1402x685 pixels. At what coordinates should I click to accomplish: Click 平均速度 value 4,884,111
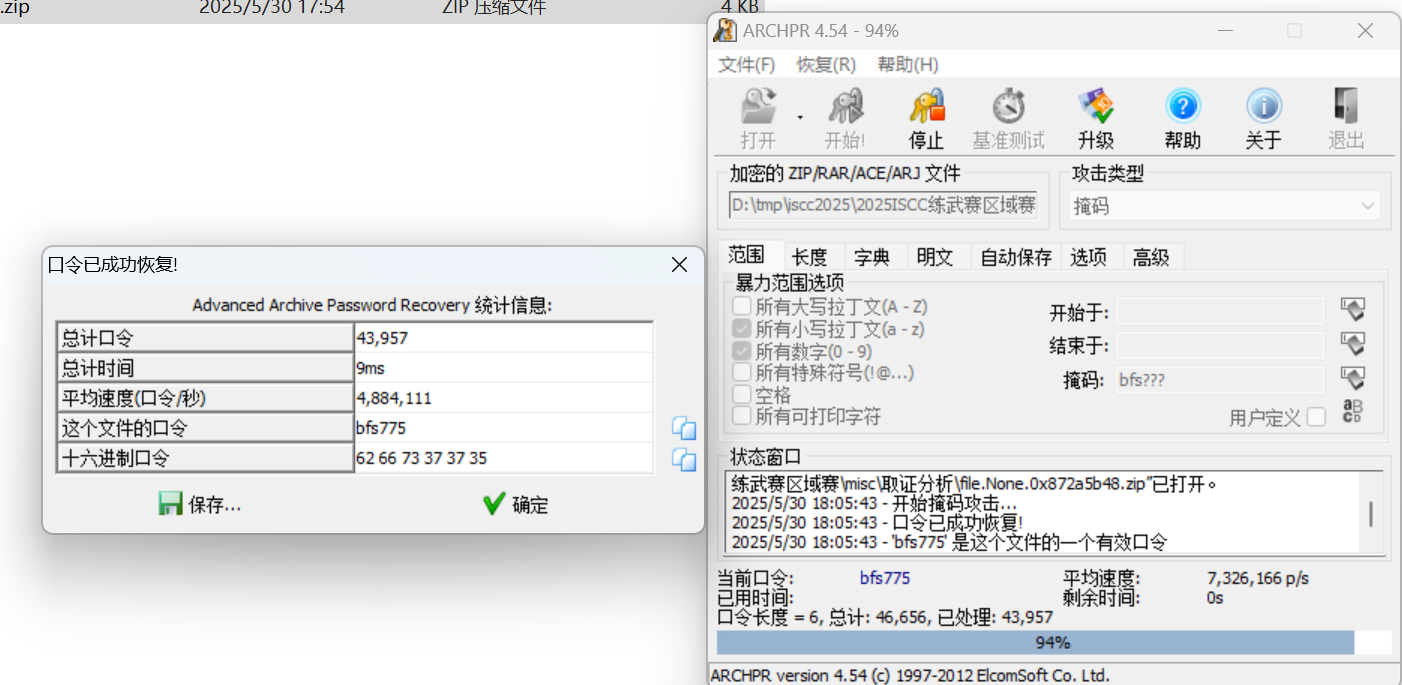click(394, 398)
